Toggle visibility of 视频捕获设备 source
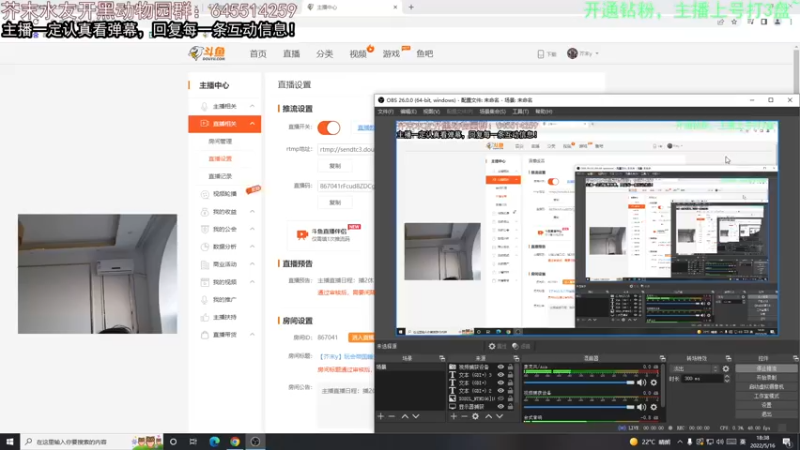The height and width of the screenshot is (450, 800). coord(501,367)
